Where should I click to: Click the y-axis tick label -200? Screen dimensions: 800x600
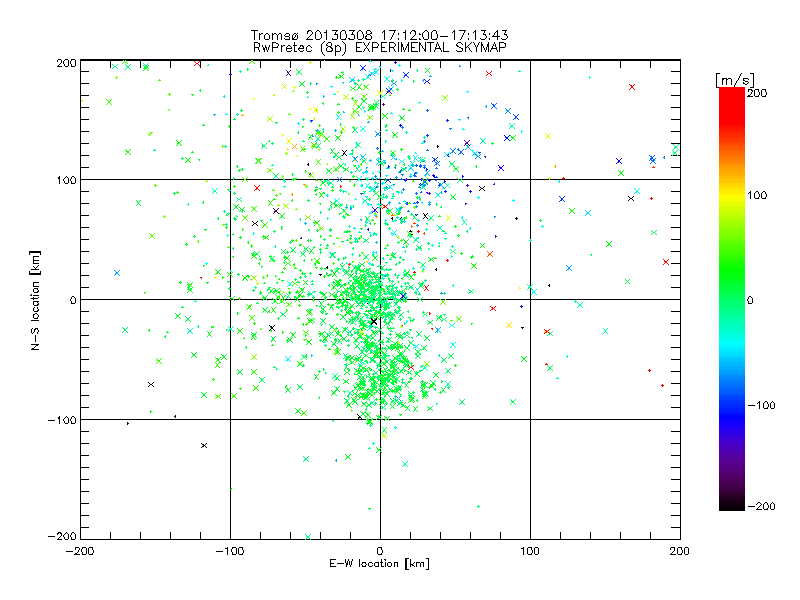pos(62,536)
